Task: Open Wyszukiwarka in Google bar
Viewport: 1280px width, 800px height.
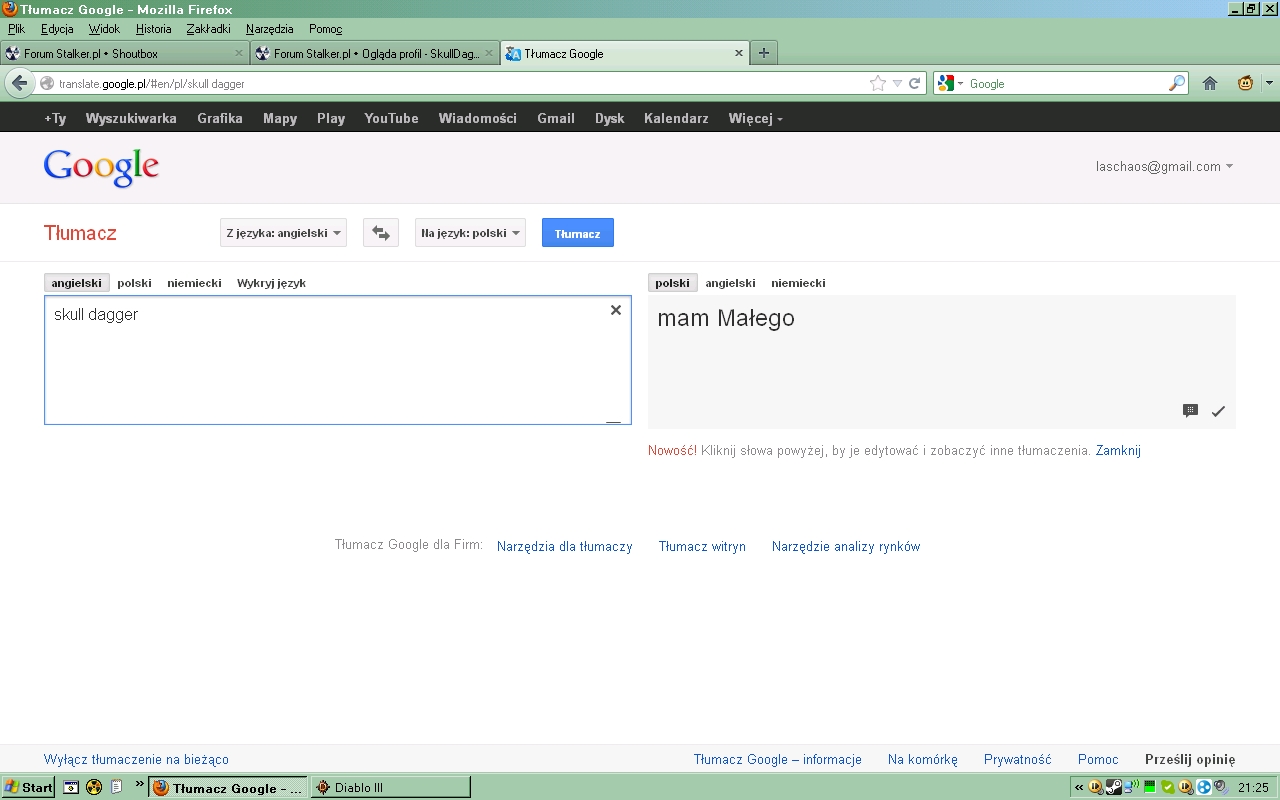Action: pos(131,118)
